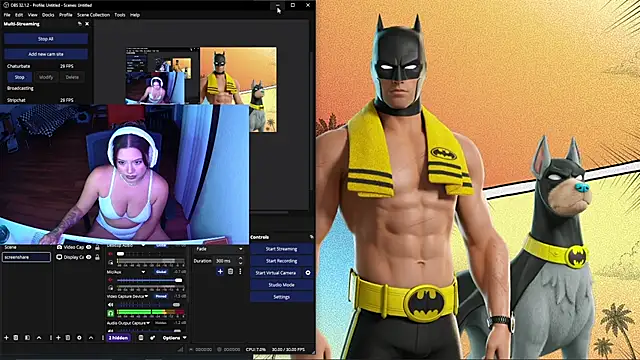
Task: Mute the Mic/Aux speaker icon
Action: pos(110,280)
